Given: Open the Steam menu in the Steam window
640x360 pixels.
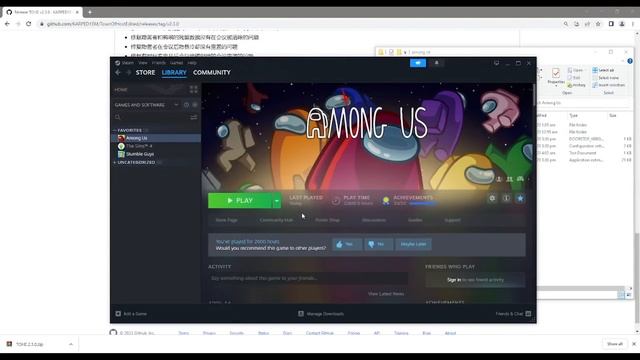Looking at the screenshot, I should click(x=127, y=63).
